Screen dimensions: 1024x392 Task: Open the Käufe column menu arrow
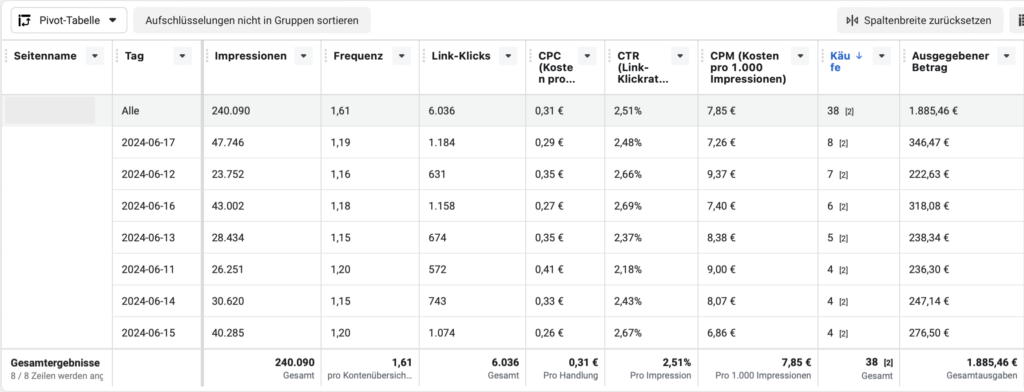point(882,56)
